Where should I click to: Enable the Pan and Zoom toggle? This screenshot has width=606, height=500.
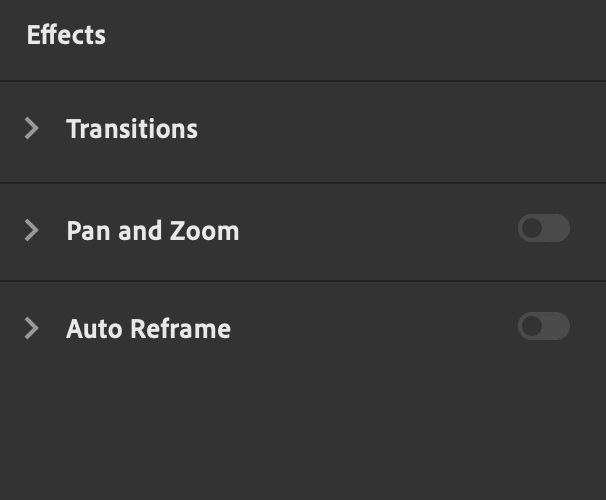pos(543,229)
